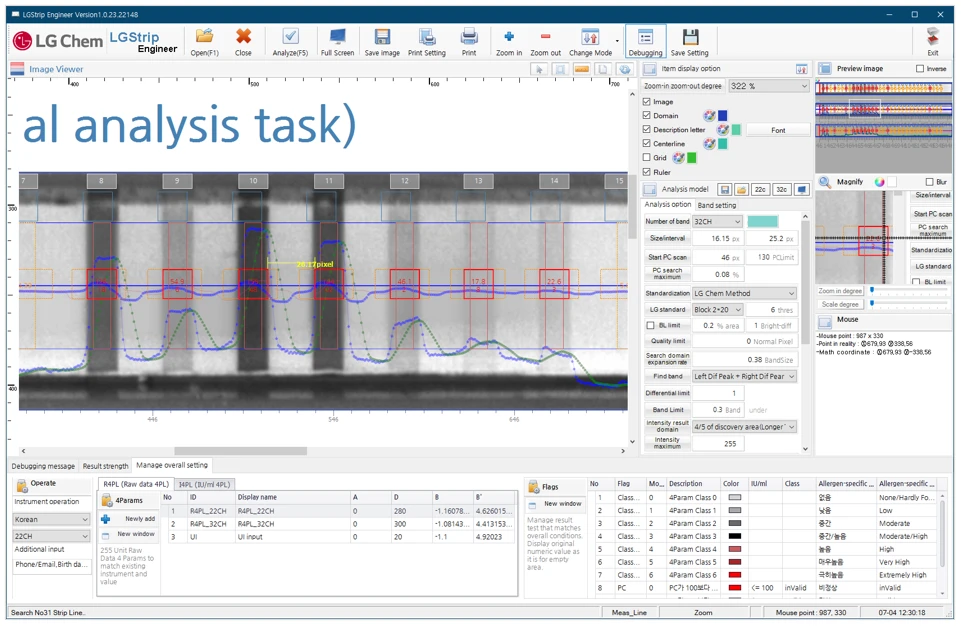
Task: Toggle the Description letter checkbox
Action: 647,129
